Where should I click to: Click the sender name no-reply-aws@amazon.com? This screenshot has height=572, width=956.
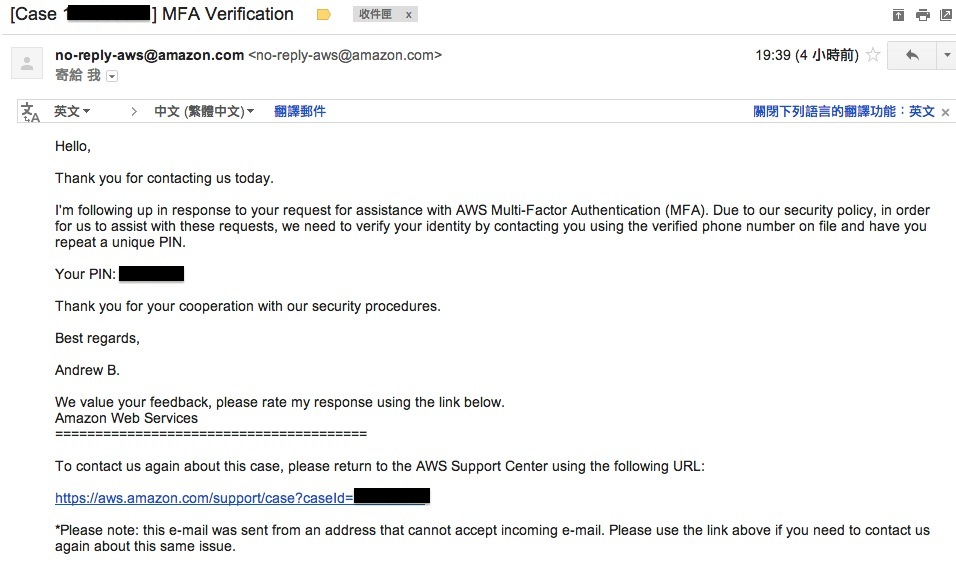click(x=149, y=55)
